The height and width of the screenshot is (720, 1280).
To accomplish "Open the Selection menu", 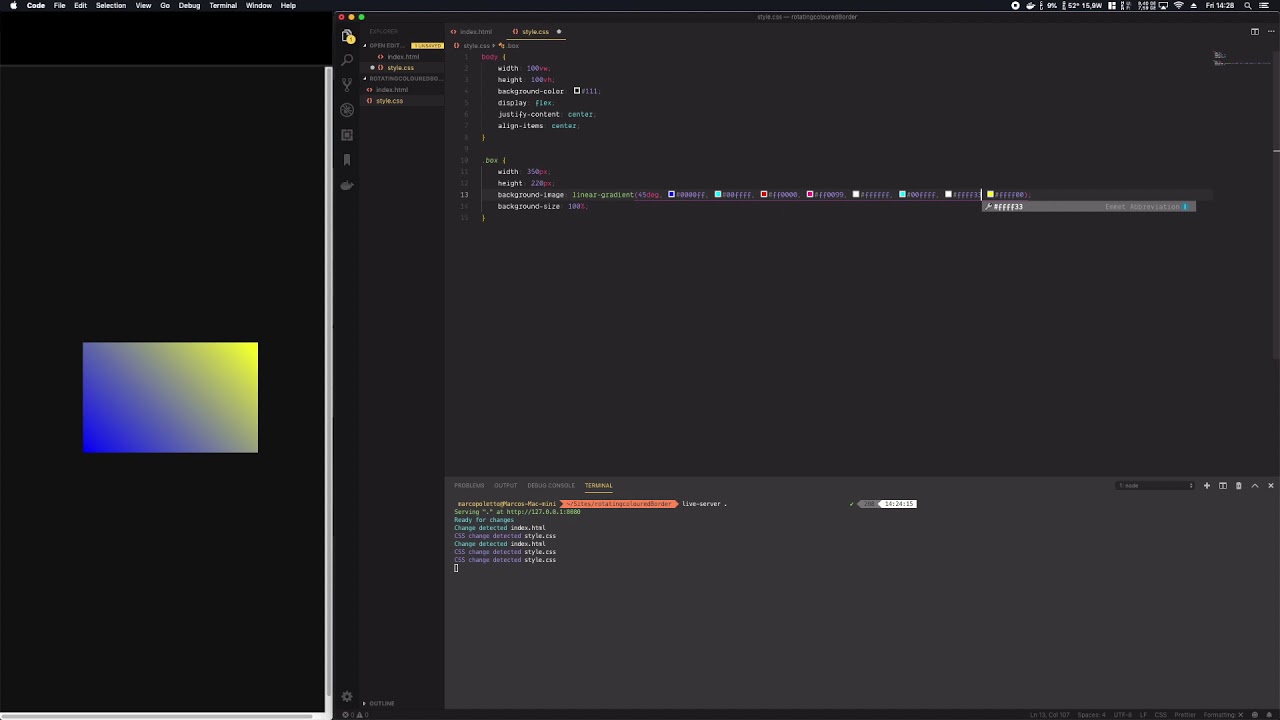I will (111, 5).
